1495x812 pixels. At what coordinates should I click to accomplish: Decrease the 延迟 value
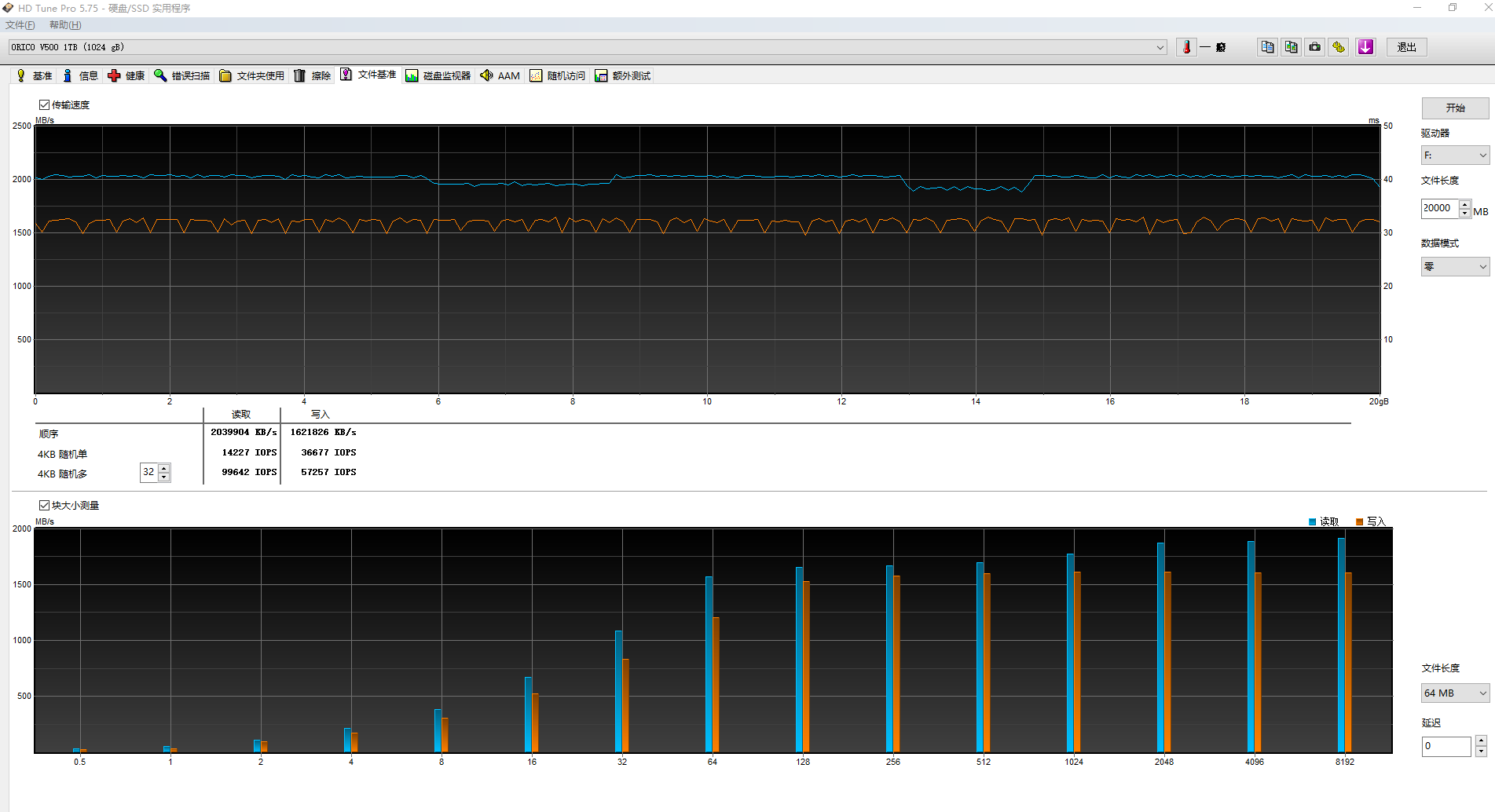pyautogui.click(x=1481, y=752)
